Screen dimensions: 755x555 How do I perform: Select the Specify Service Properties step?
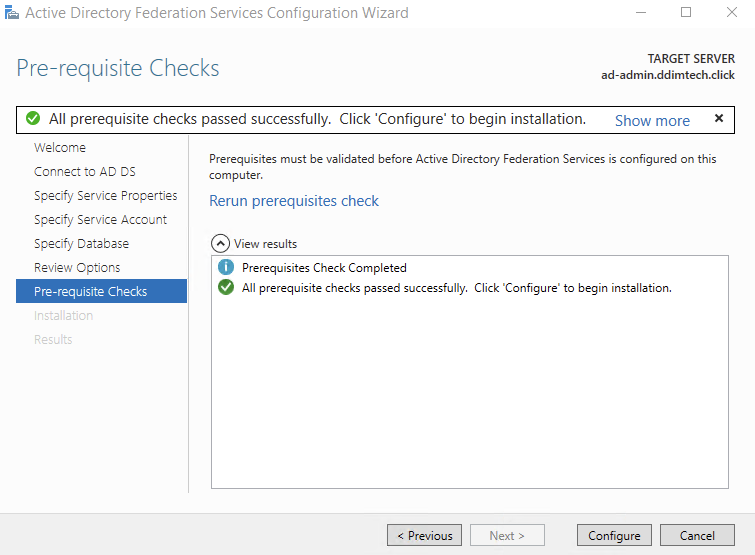click(x=105, y=195)
